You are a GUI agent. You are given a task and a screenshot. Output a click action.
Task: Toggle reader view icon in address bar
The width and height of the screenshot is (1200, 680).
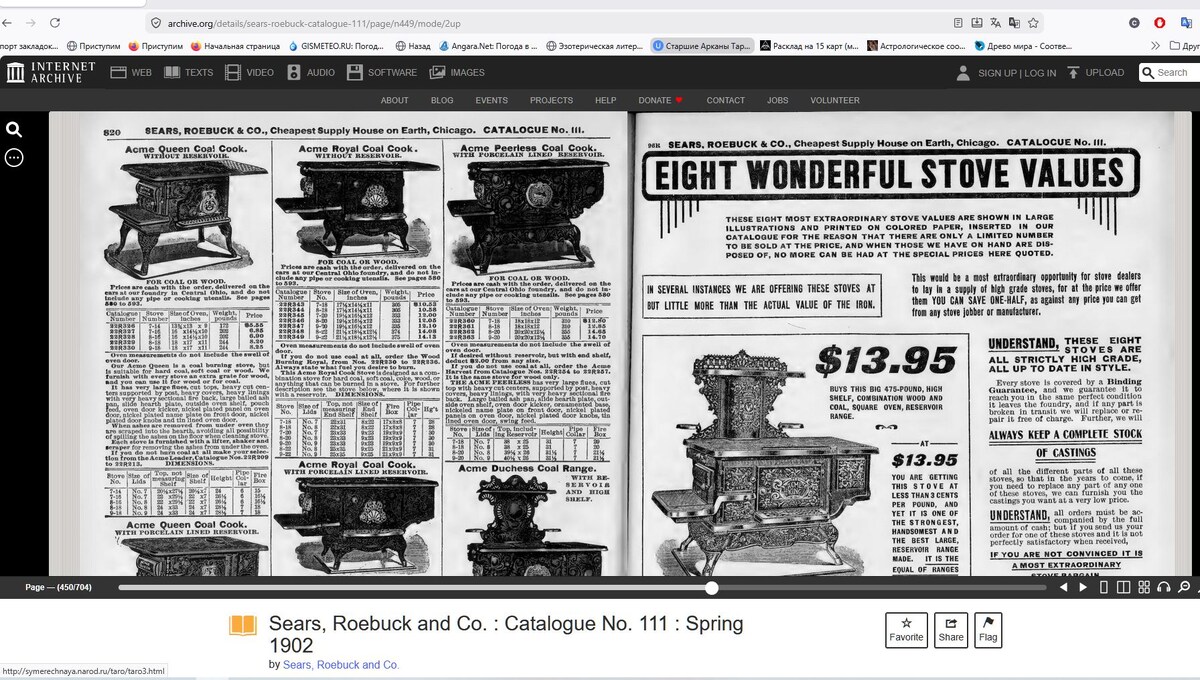click(959, 23)
